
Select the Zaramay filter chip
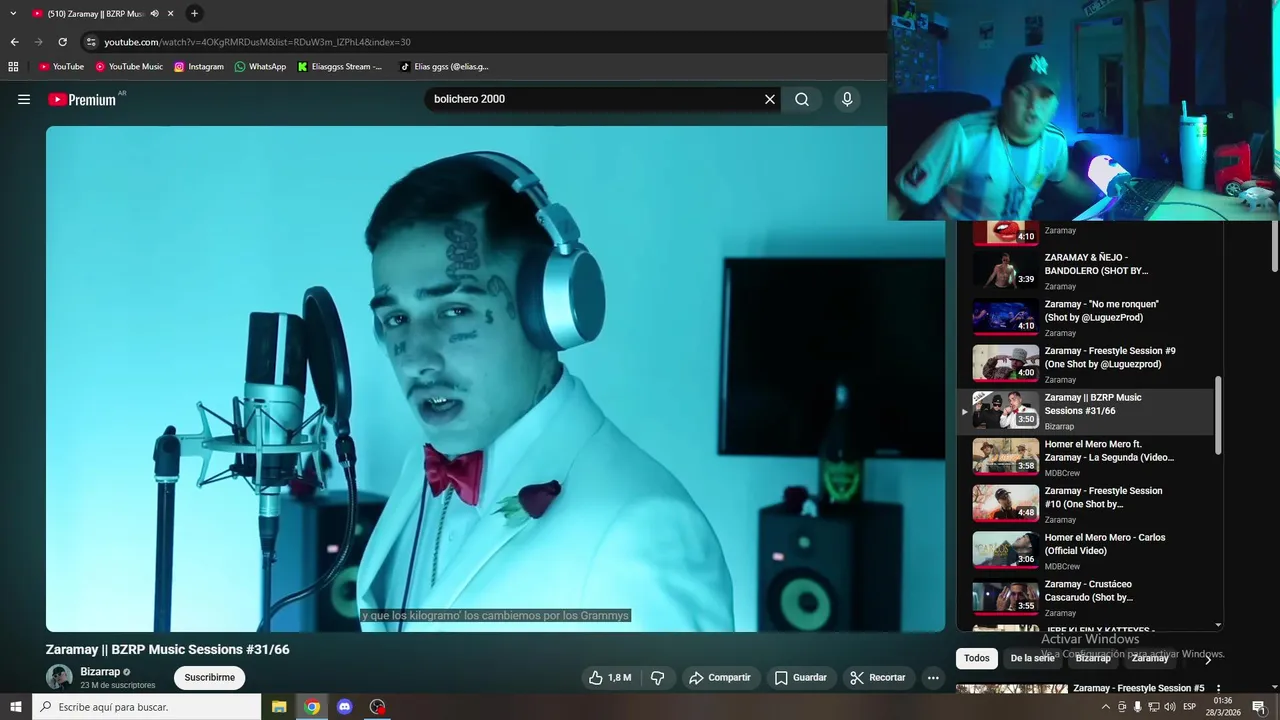[x=1150, y=658]
